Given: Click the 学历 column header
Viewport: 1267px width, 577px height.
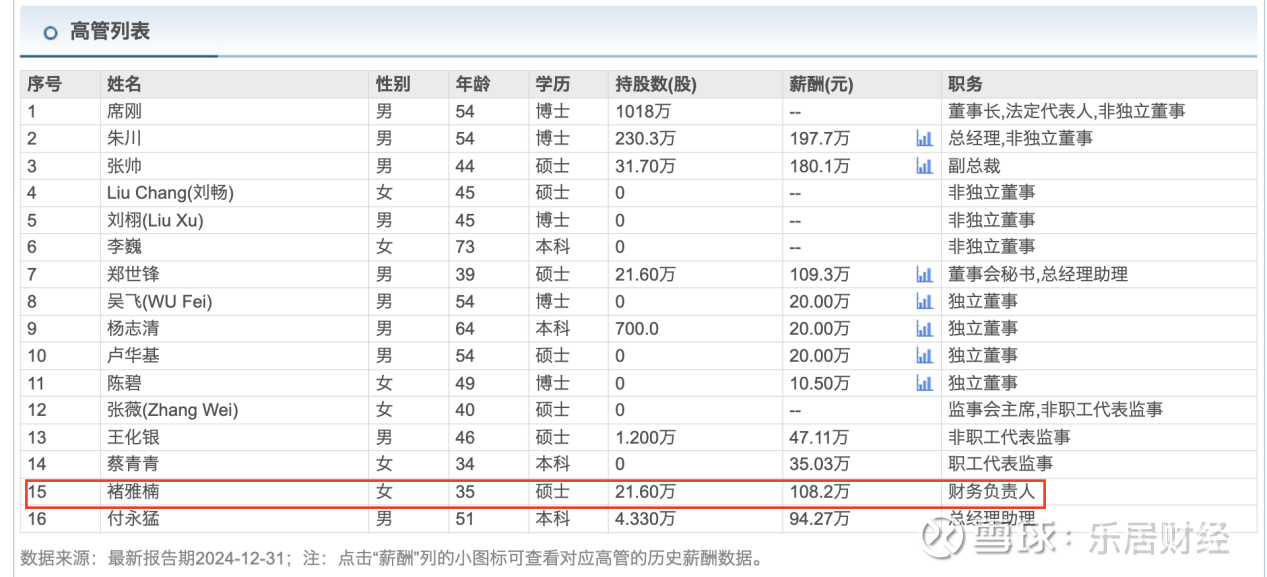Looking at the screenshot, I should tap(552, 84).
